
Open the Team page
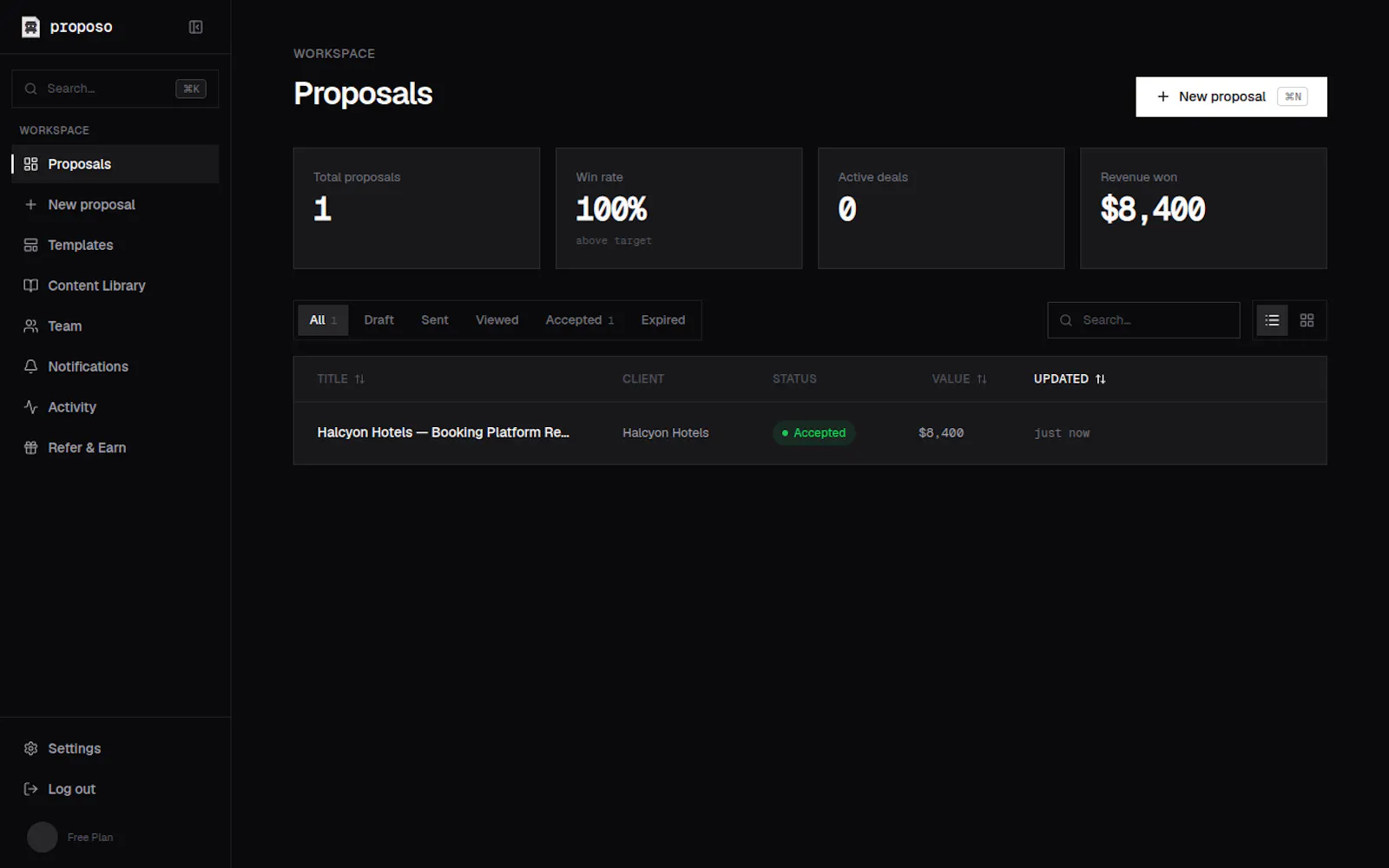(x=115, y=326)
